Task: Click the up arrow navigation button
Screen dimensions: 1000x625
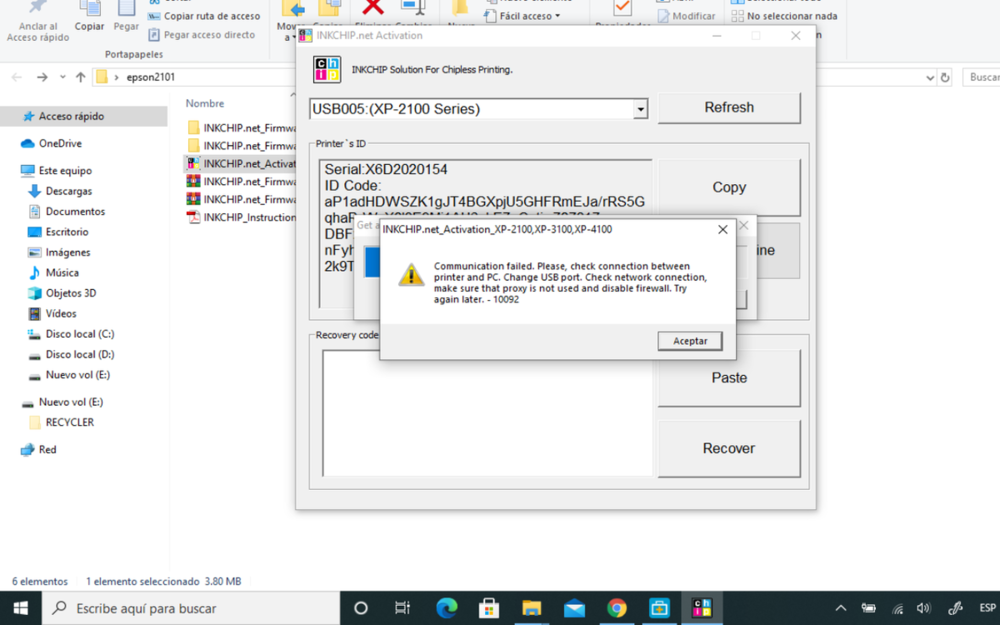Action: tap(81, 77)
